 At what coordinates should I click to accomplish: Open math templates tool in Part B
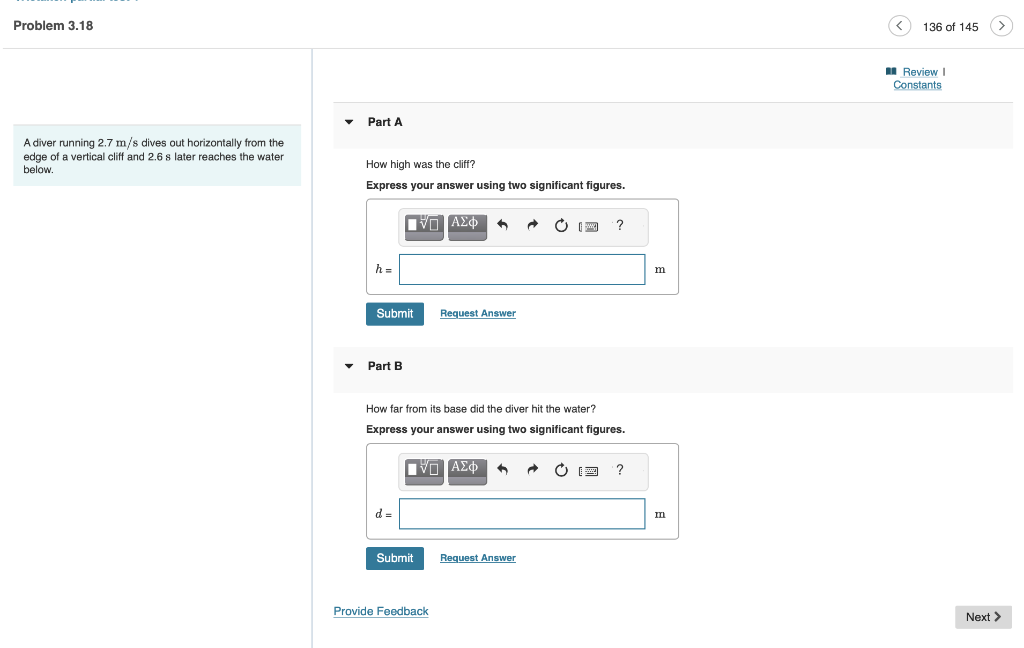pyautogui.click(x=424, y=471)
